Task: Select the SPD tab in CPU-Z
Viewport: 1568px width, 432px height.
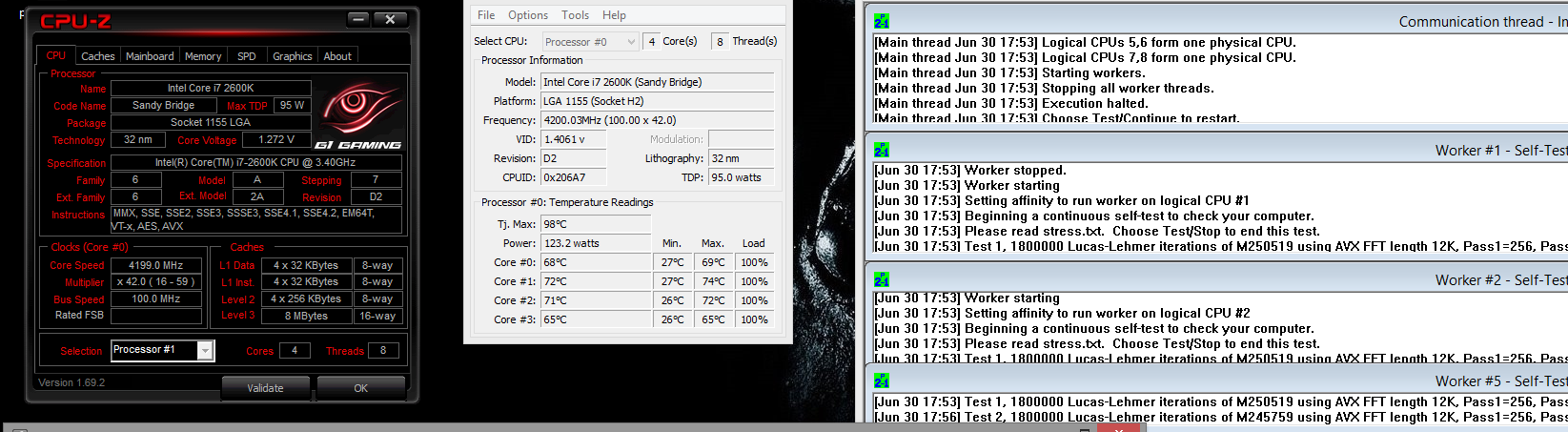Action: pyautogui.click(x=247, y=56)
